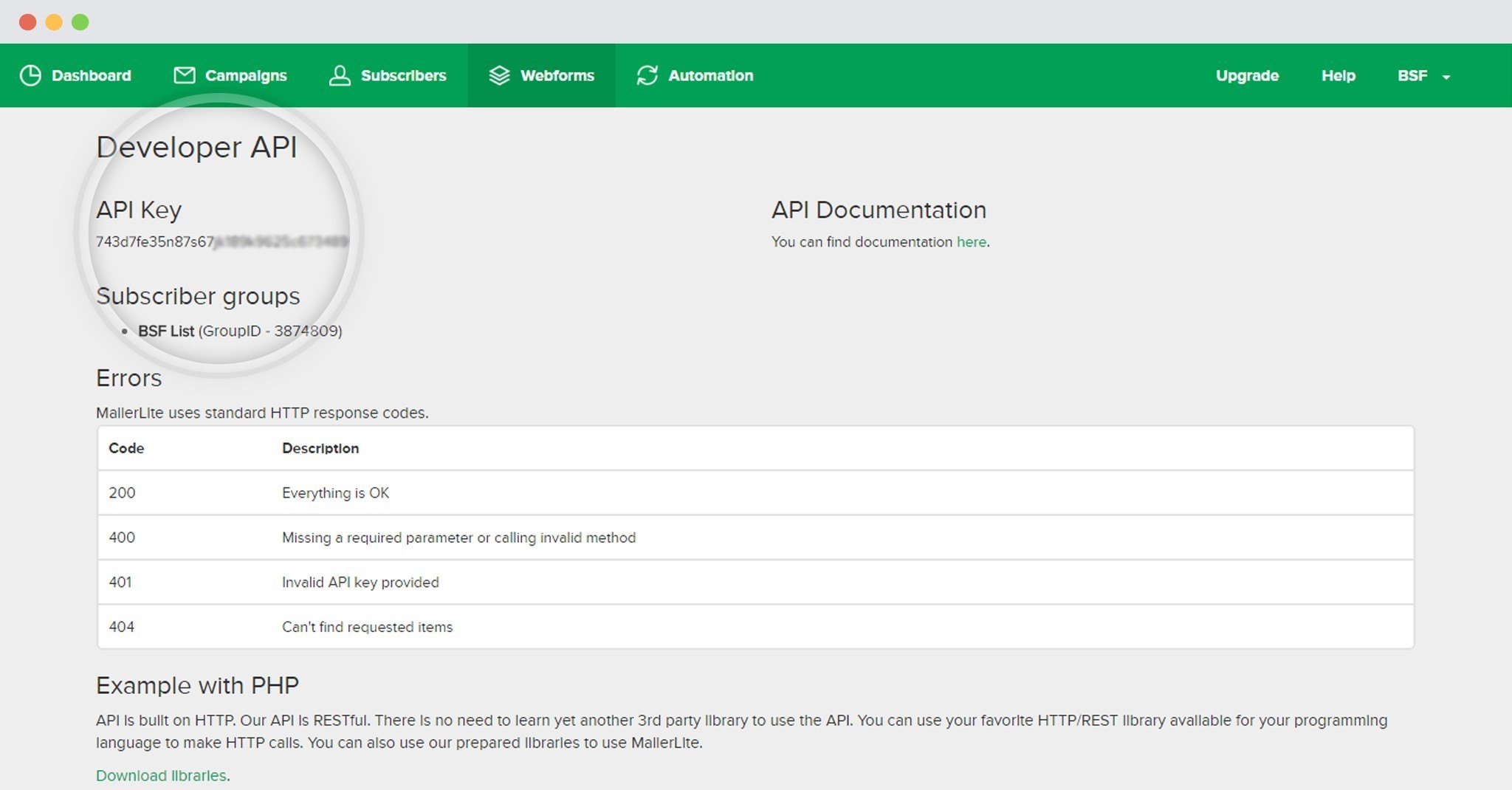Click the Campaigns envelope icon
This screenshot has height=790, width=1512.
pyautogui.click(x=184, y=75)
